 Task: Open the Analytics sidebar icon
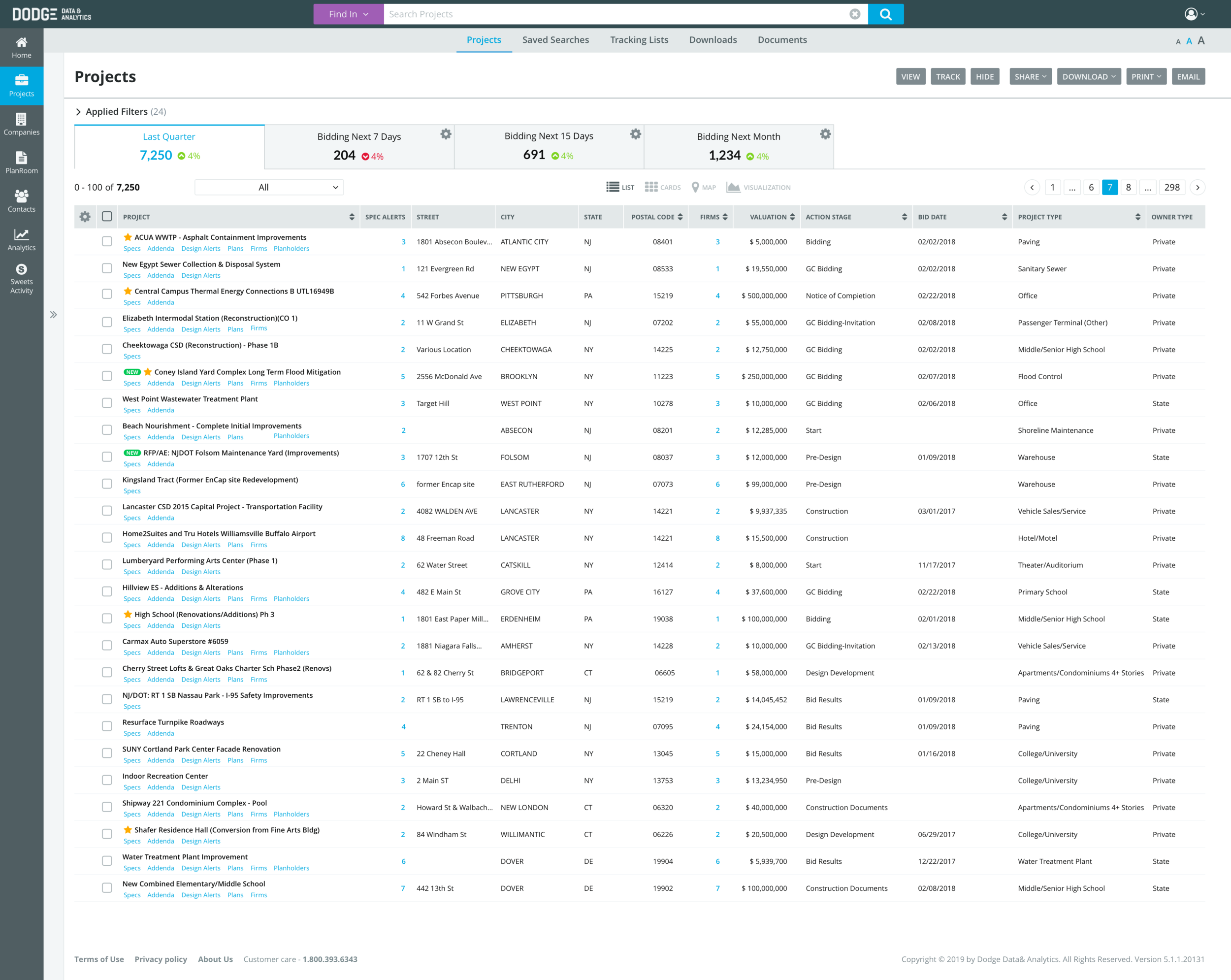[x=21, y=239]
